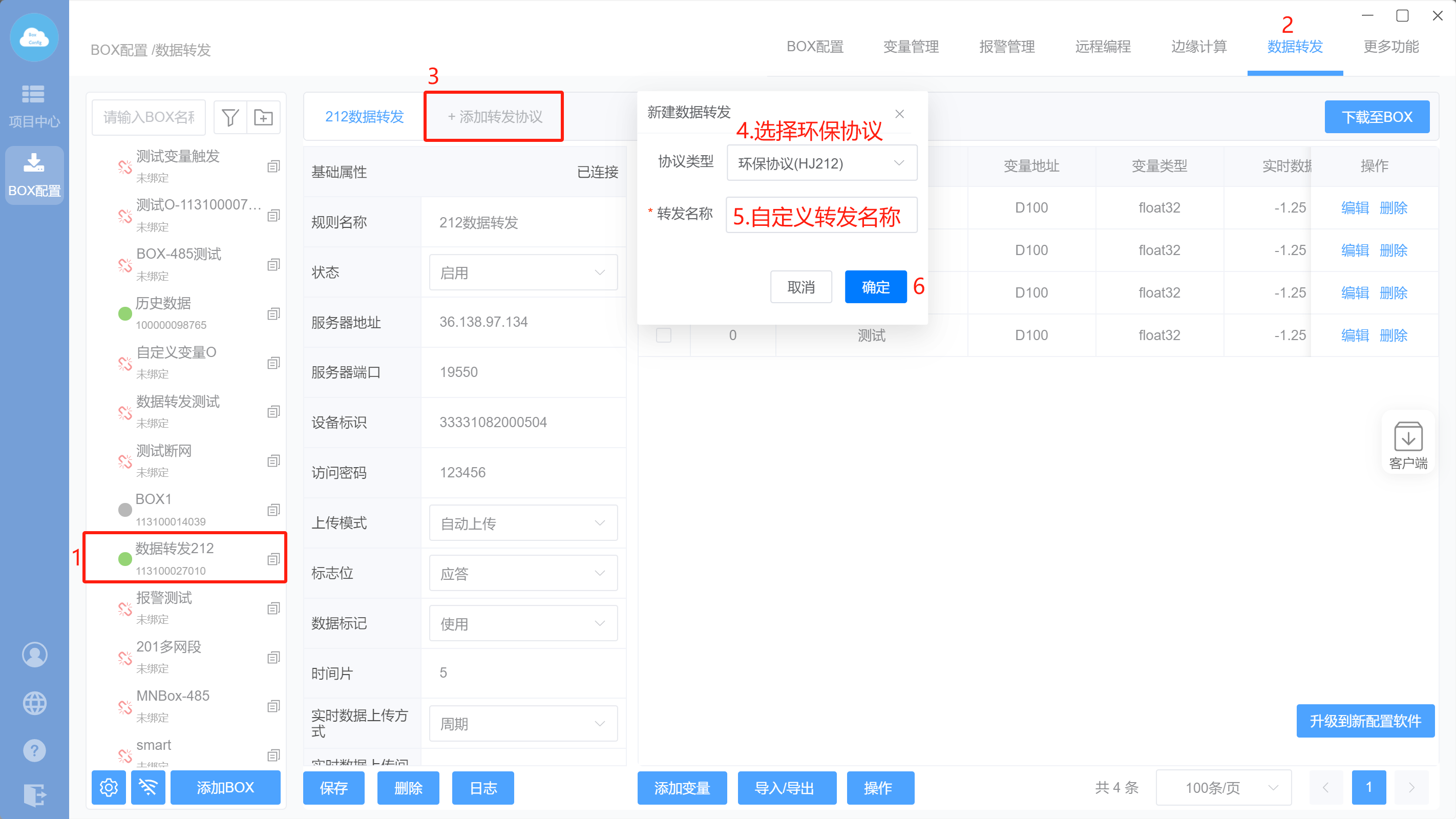This screenshot has height=819, width=1456.
Task: Click the filter funnel icon
Action: tap(230, 117)
